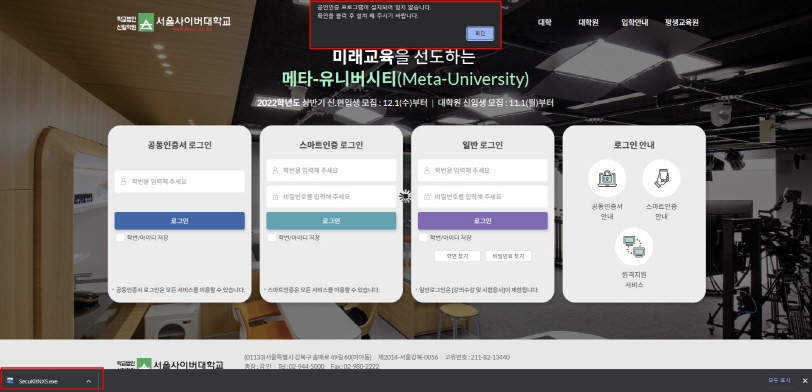
Task: Click the SecuKitNXS.exe file icon in download bar
Action: coord(10,381)
